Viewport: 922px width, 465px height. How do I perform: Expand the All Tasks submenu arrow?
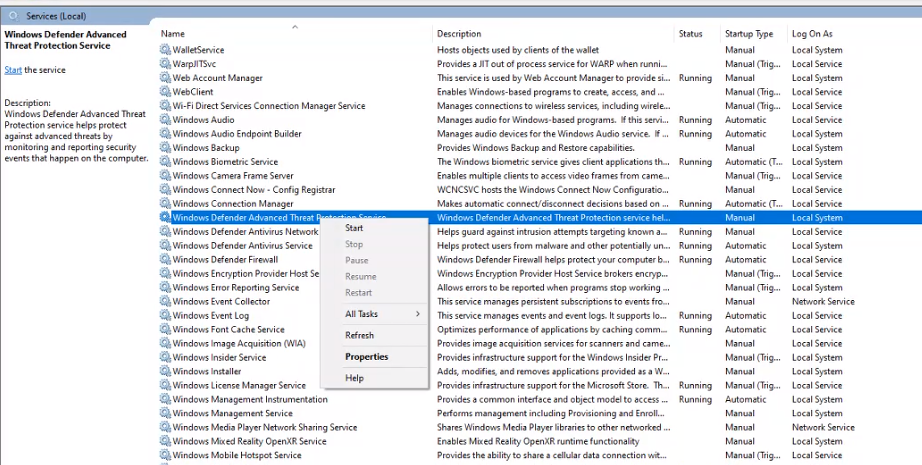coord(417,314)
